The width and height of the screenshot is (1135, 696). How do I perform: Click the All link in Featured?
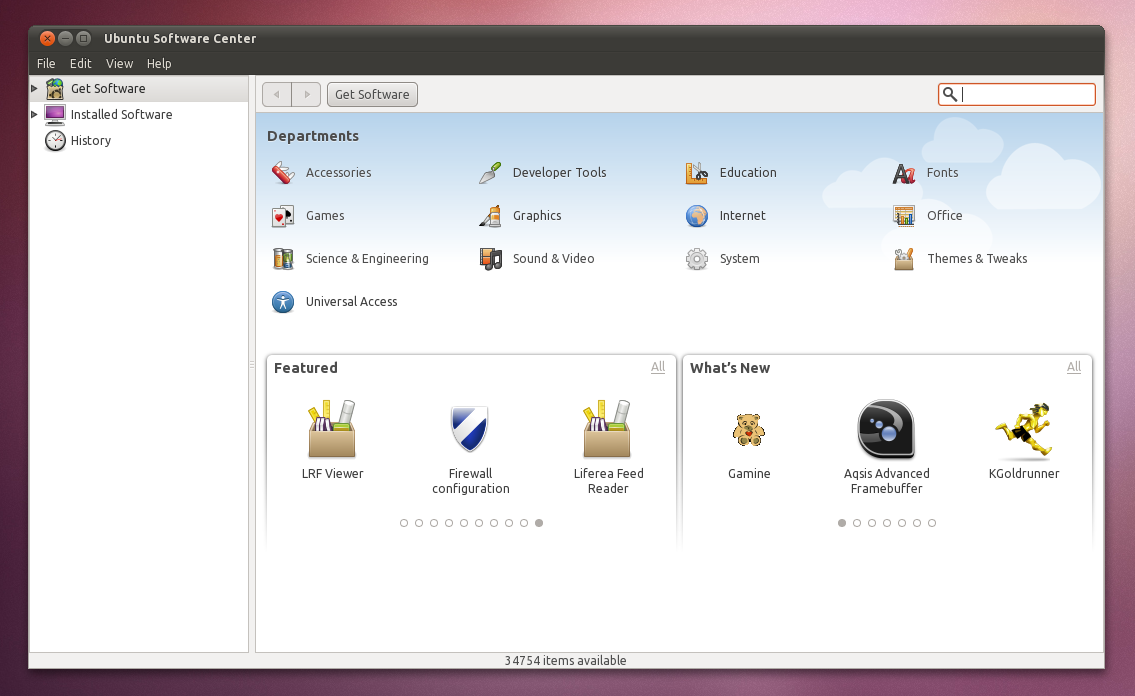[657, 367]
